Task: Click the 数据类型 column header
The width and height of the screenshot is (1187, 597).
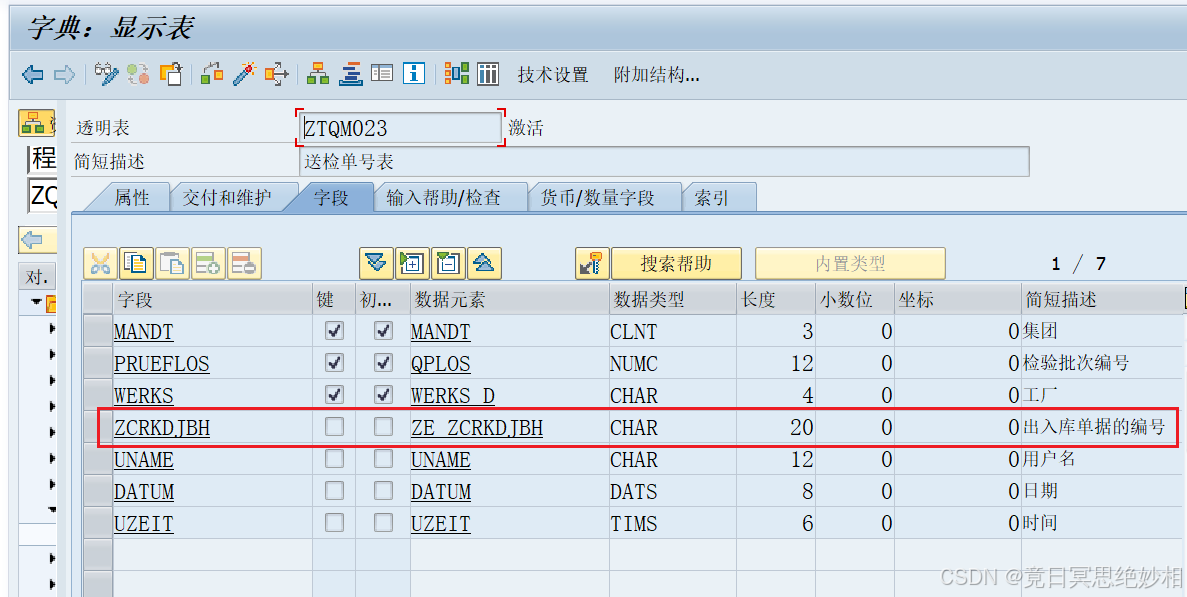Action: [672, 300]
